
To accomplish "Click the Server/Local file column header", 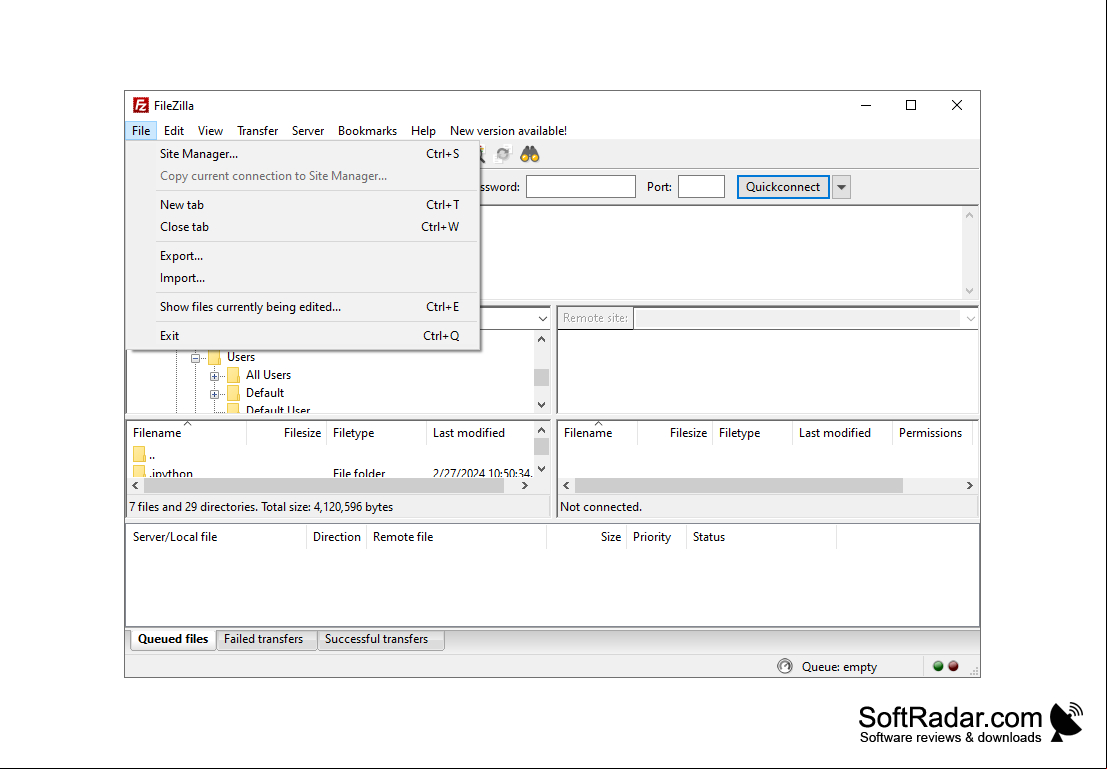I will coord(217,537).
